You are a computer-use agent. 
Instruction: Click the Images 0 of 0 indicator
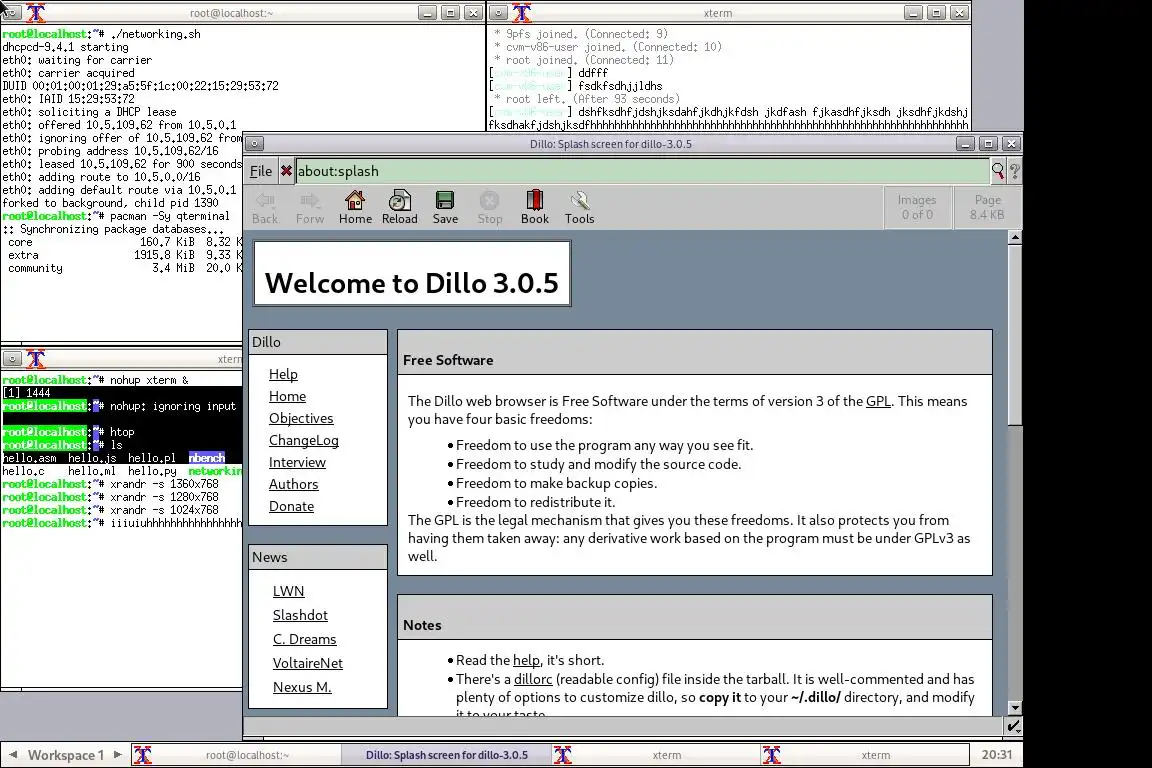tap(917, 207)
